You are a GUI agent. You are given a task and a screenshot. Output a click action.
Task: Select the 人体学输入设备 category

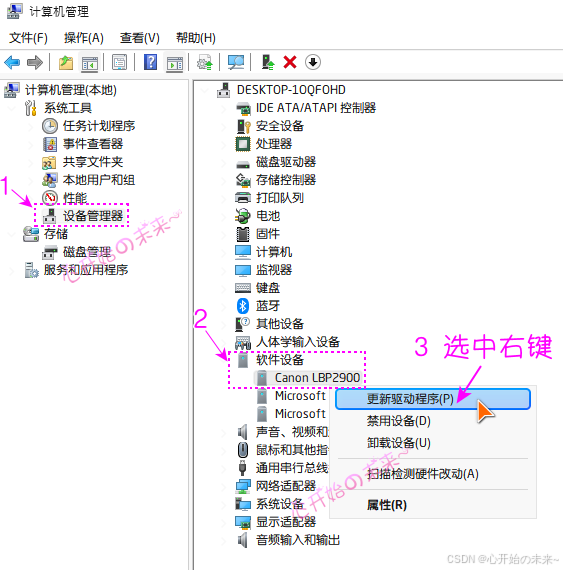coord(298,342)
